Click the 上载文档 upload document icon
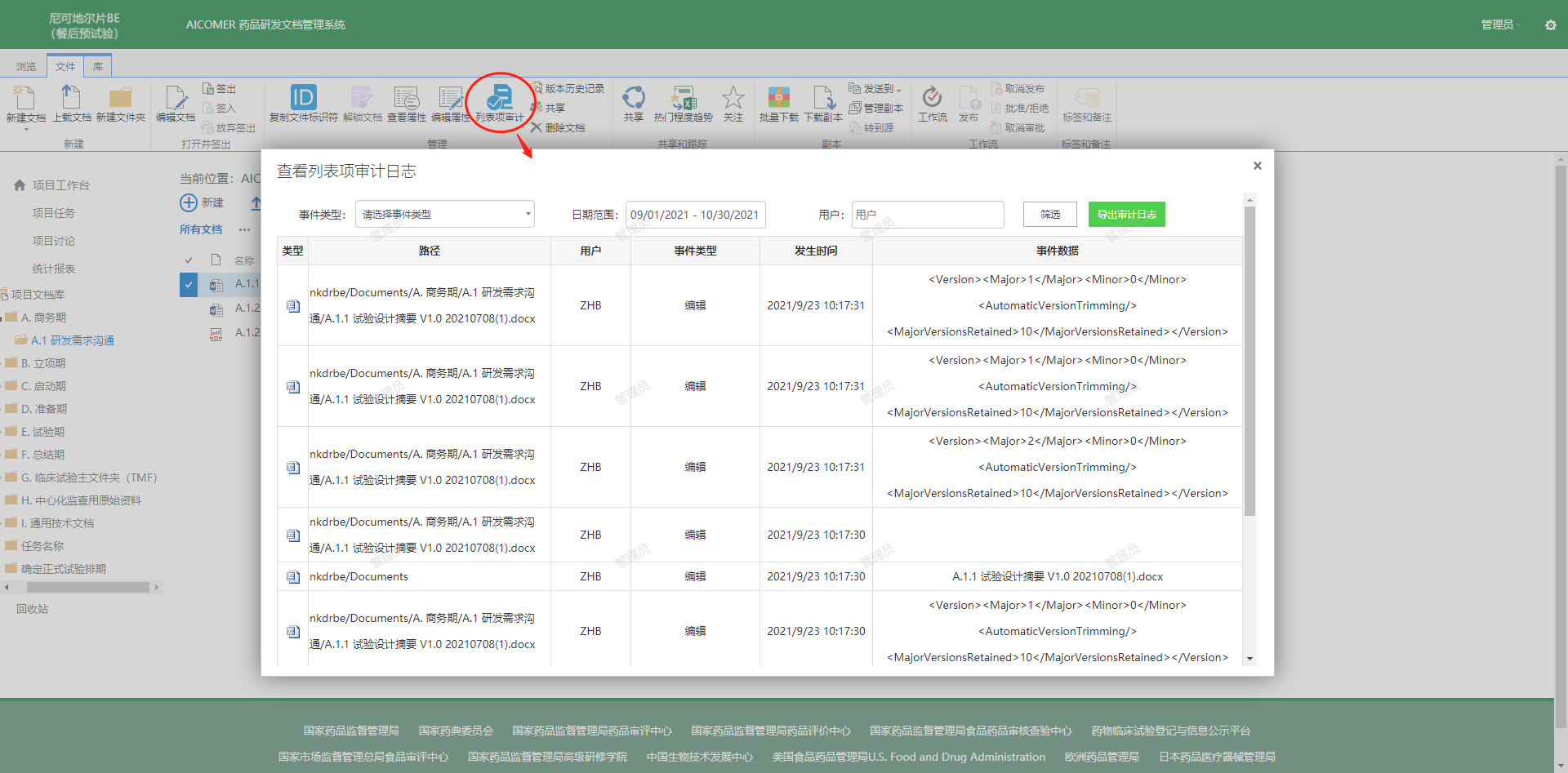This screenshot has height=773, width=1568. tap(71, 97)
